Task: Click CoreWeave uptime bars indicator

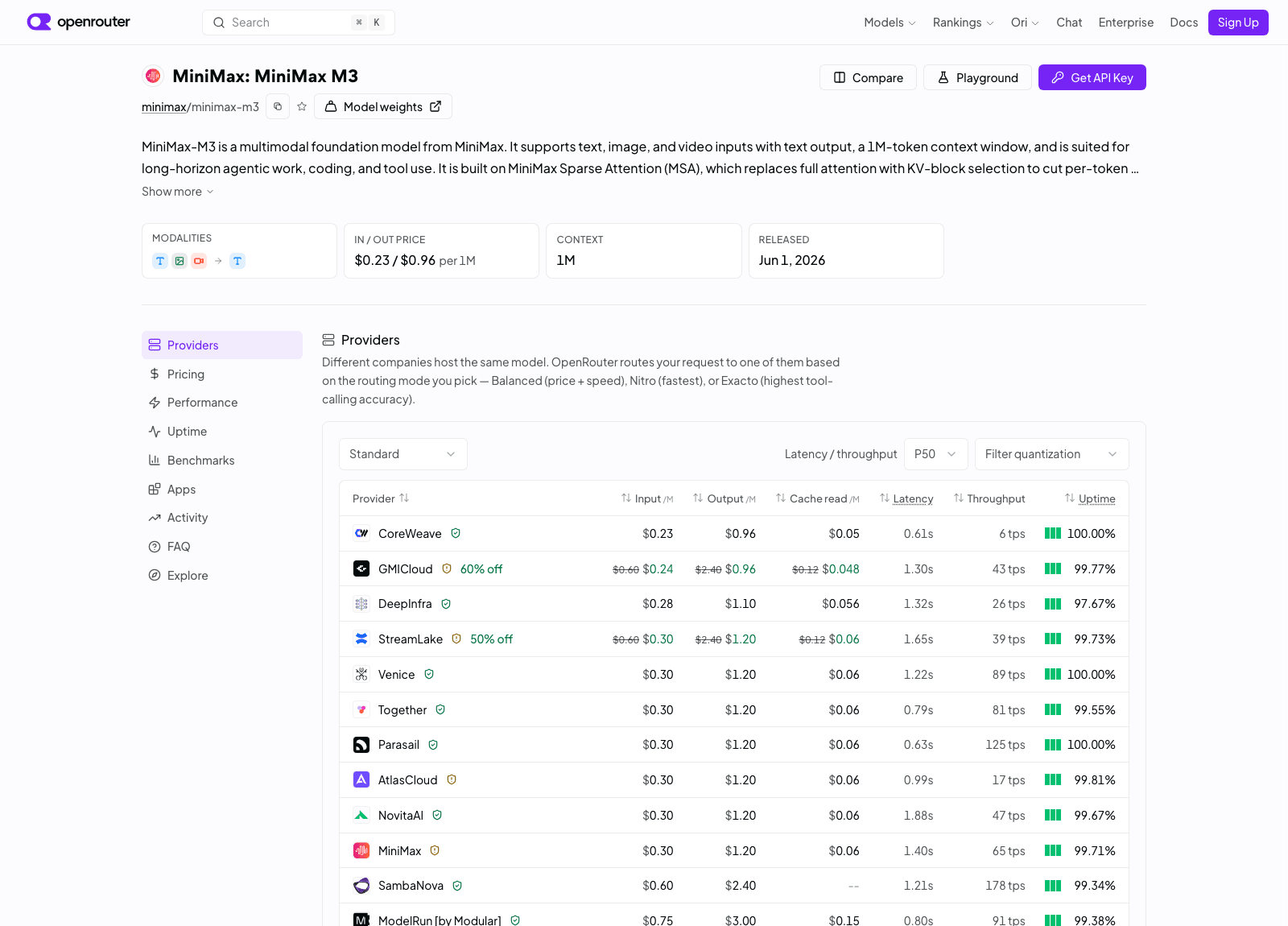Action: click(x=1053, y=533)
